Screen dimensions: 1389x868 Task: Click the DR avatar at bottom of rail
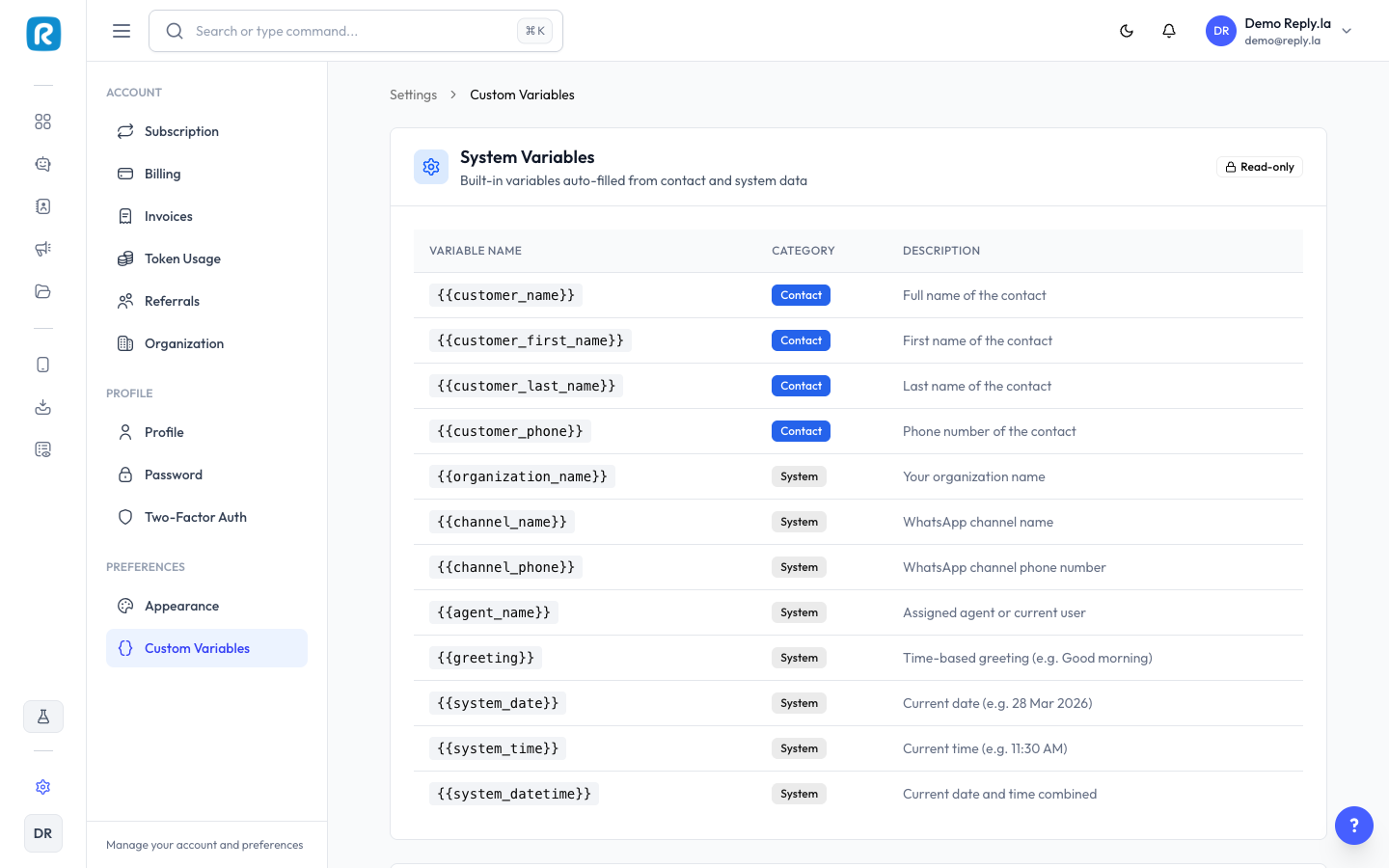point(43,833)
